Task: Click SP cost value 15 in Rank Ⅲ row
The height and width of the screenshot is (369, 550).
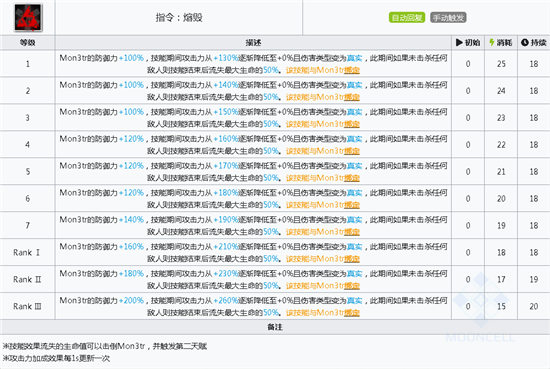Action: (501, 306)
